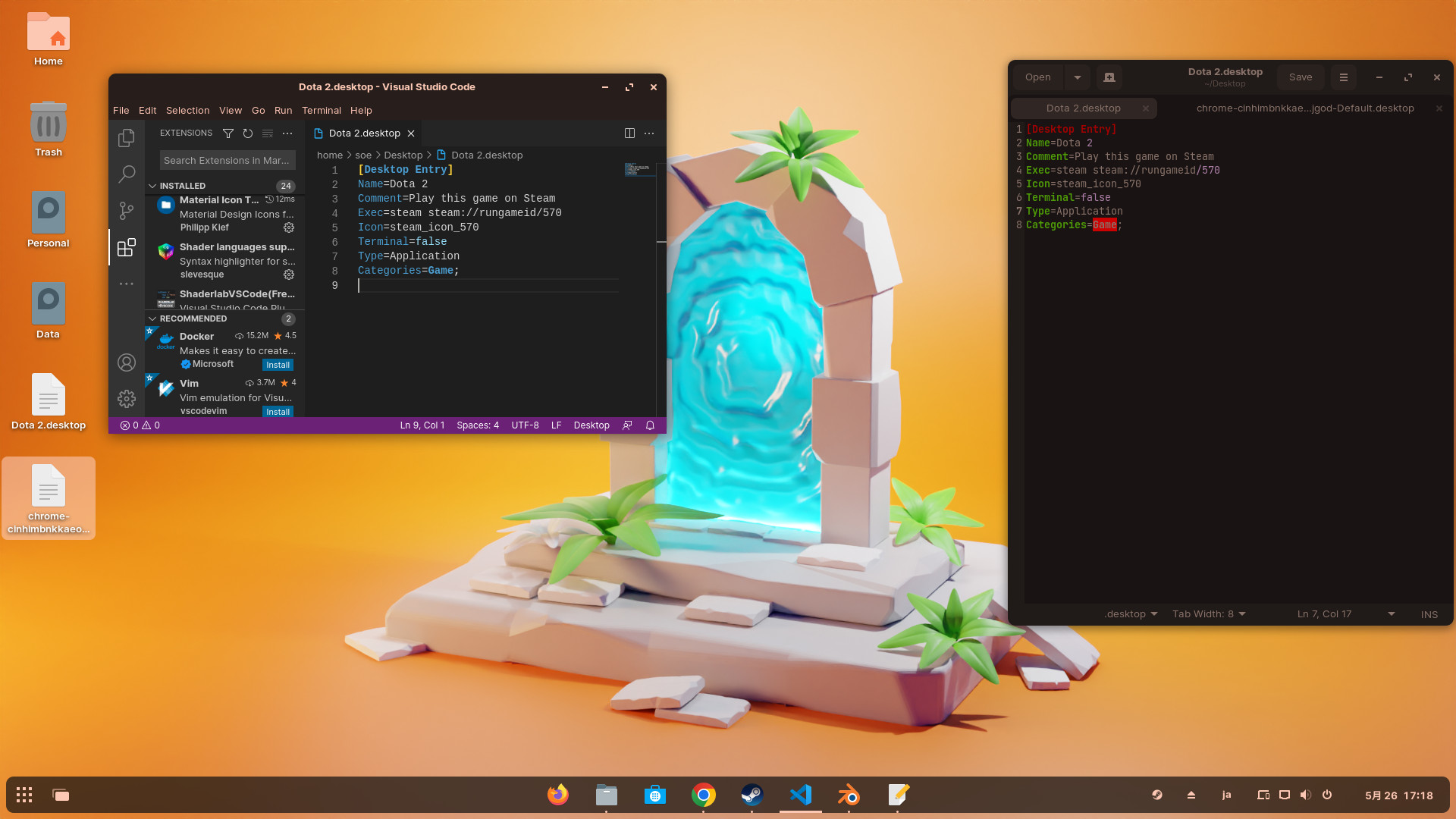Open recent files dropdown arrow beside Open
This screenshot has height=819, width=1456.
pos(1078,77)
